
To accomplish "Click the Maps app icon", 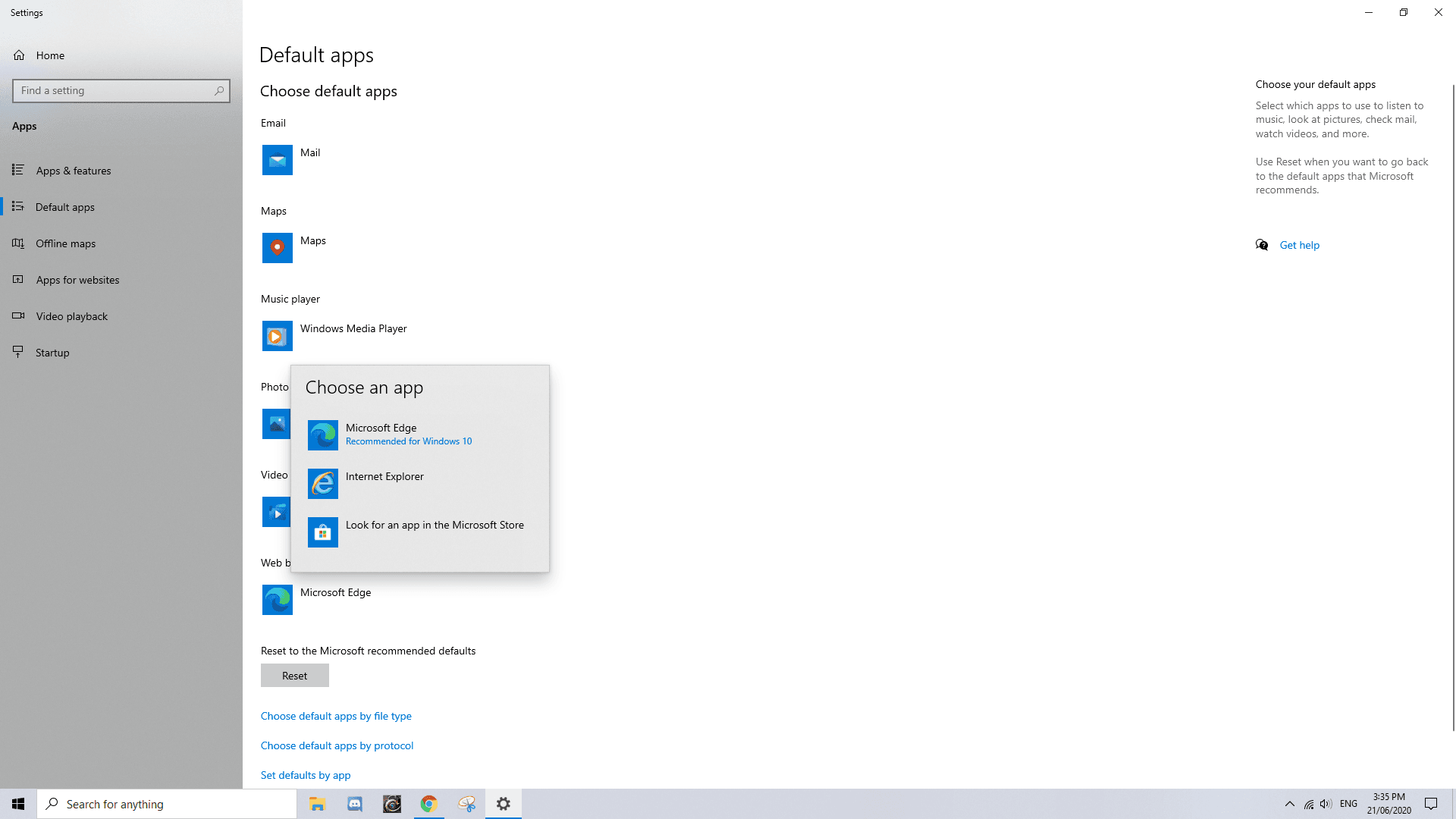I will pos(277,248).
